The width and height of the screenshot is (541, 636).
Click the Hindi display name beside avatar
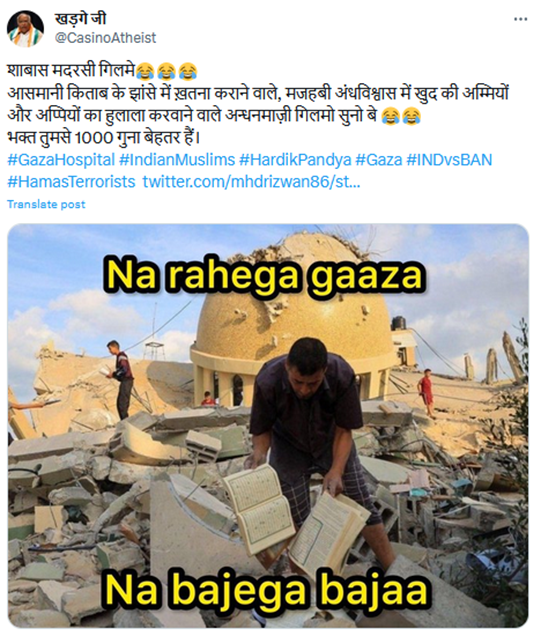click(x=80, y=19)
